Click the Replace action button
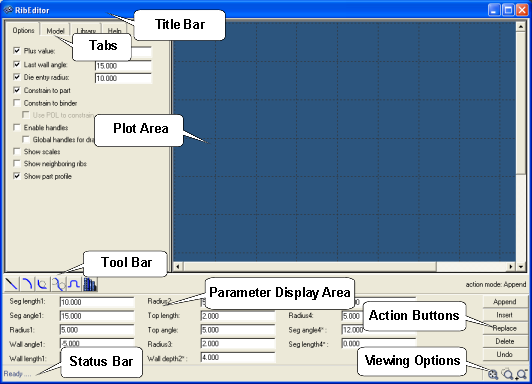The width and height of the screenshot is (532, 384). (x=505, y=328)
